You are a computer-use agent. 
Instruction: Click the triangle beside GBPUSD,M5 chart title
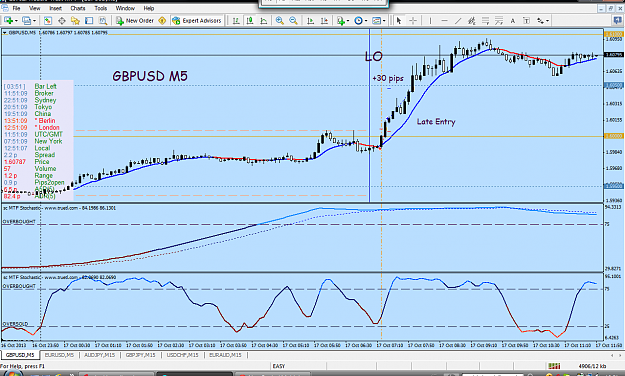click(4, 33)
